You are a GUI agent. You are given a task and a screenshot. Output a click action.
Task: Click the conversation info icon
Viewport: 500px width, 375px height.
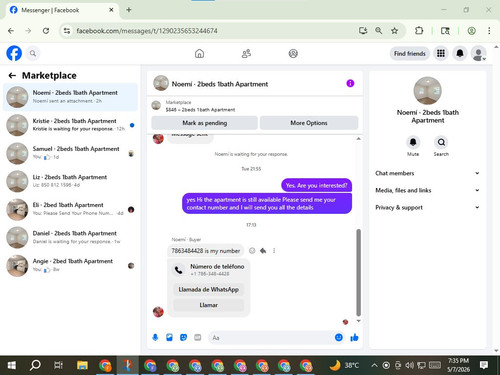350,83
